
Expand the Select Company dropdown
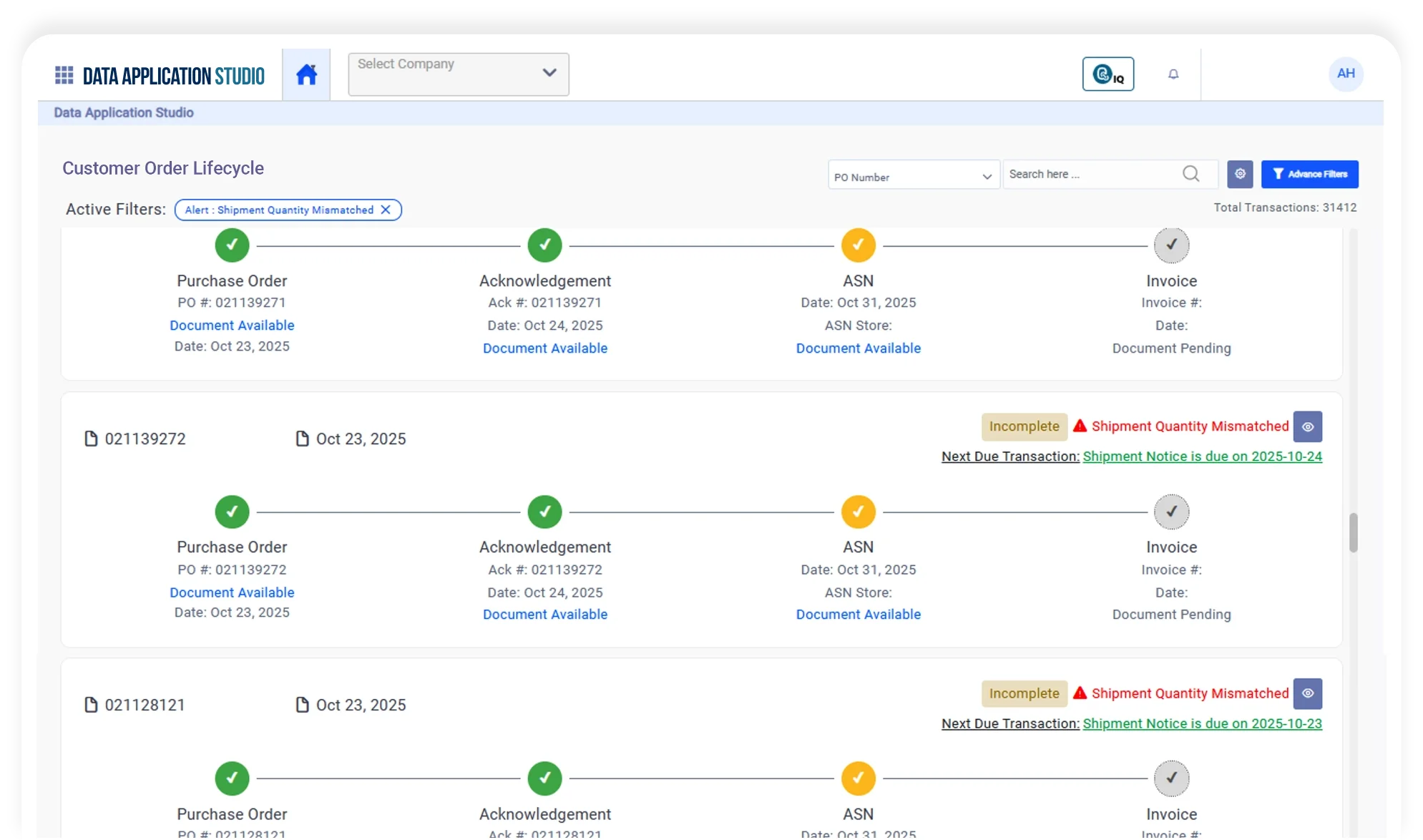click(458, 74)
